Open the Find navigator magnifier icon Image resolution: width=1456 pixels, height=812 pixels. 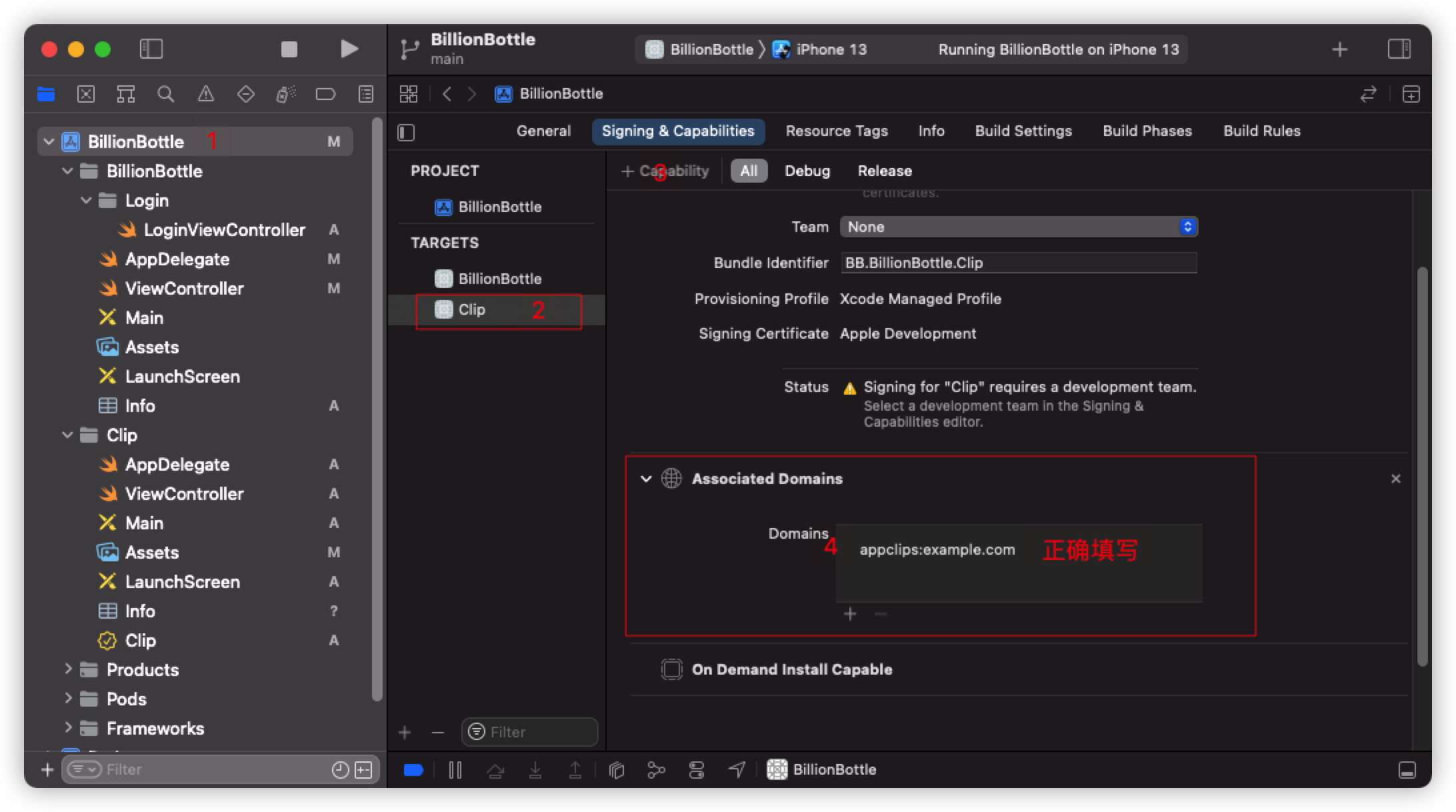(x=165, y=95)
